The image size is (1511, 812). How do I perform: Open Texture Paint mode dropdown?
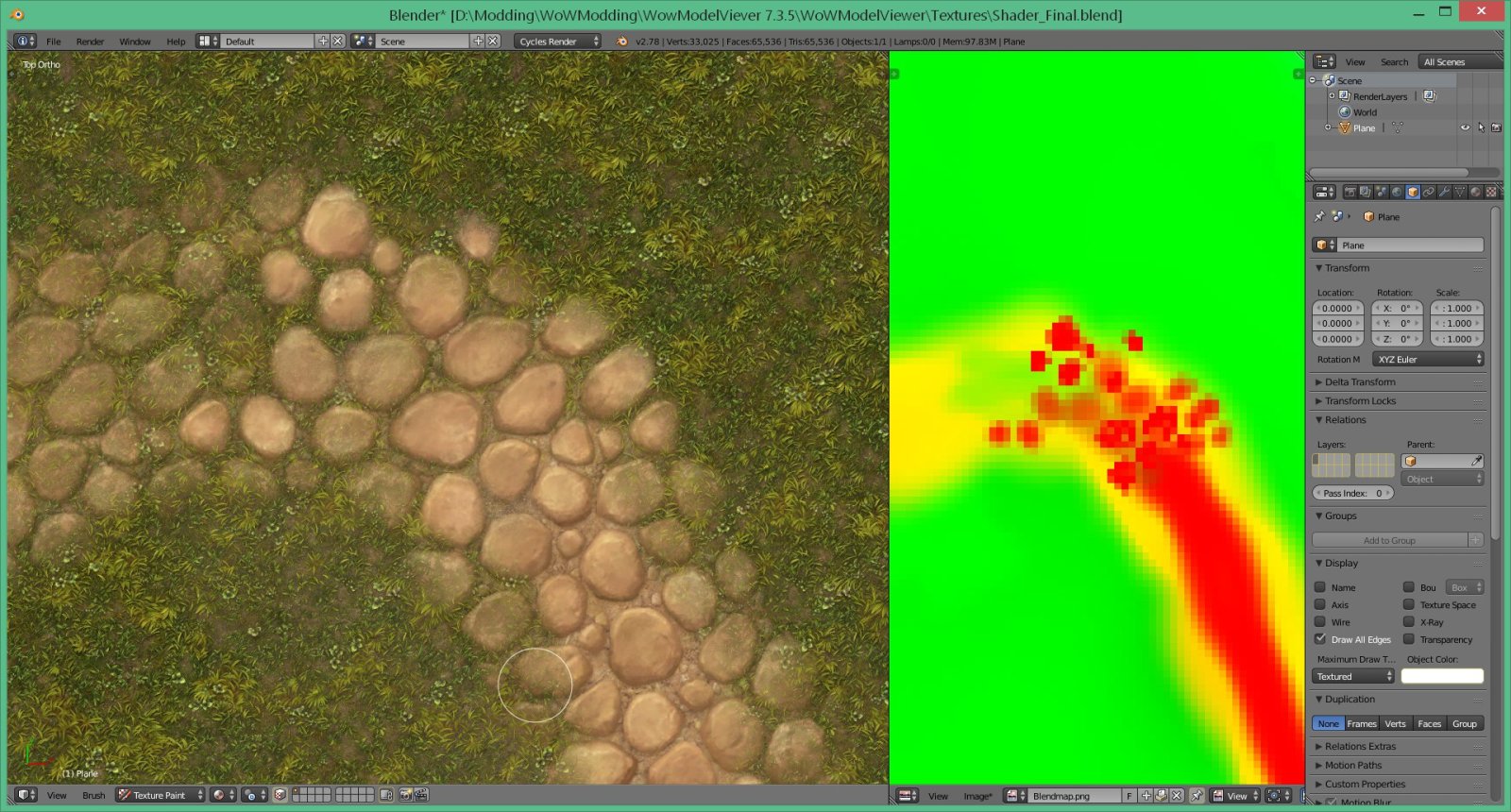point(160,795)
